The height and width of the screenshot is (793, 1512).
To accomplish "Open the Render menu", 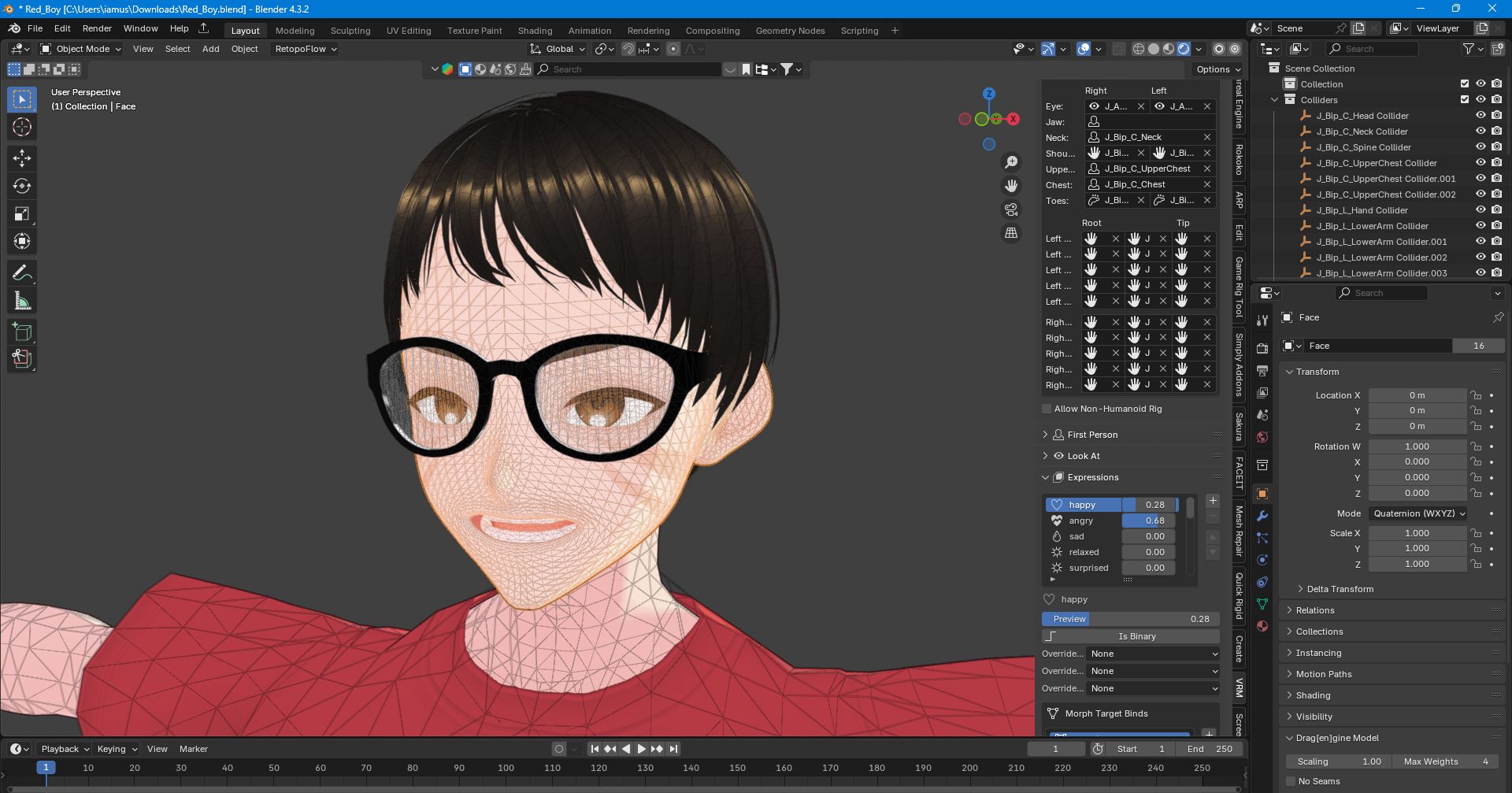I will point(97,28).
